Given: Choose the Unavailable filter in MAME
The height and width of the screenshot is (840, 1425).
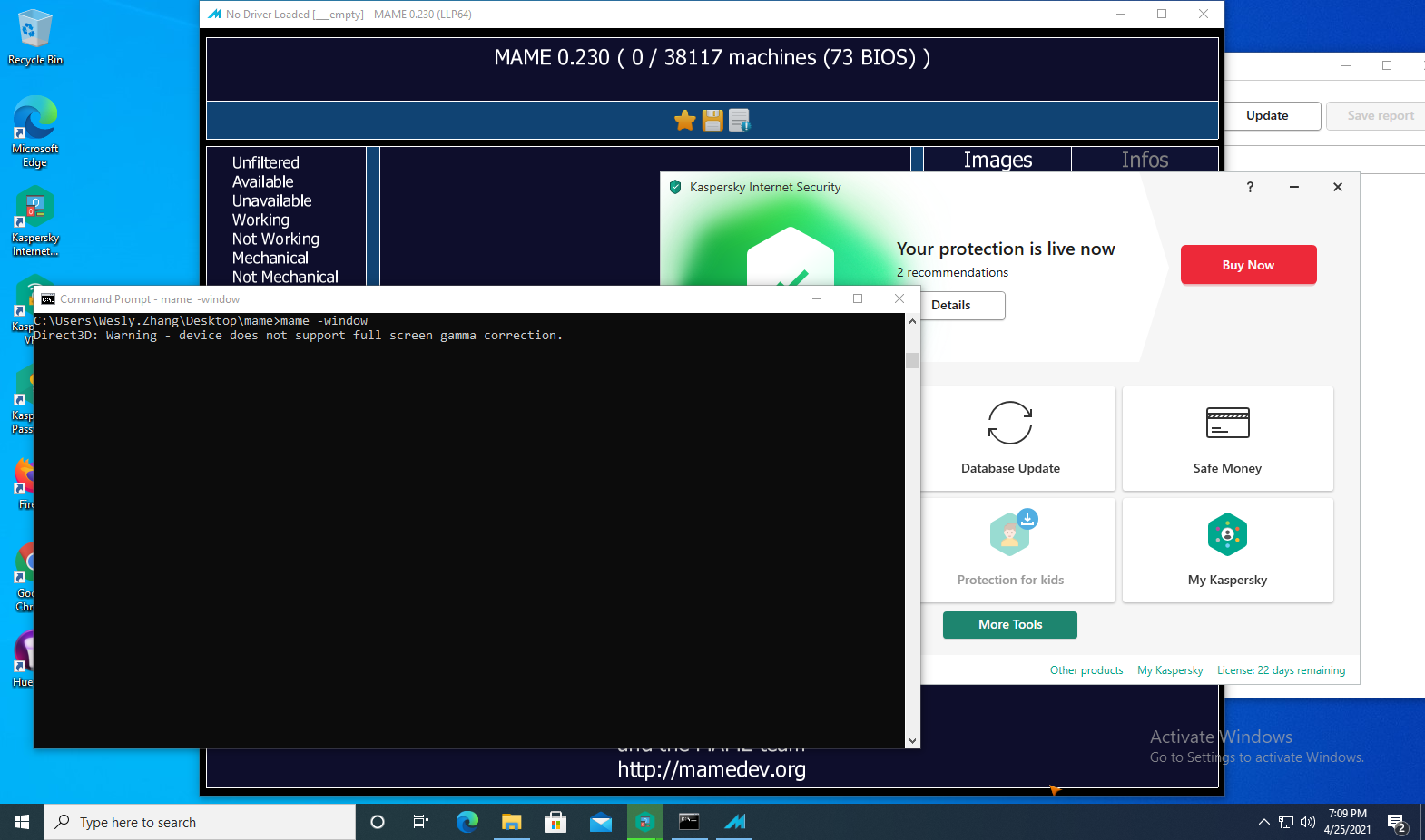Looking at the screenshot, I should (272, 200).
